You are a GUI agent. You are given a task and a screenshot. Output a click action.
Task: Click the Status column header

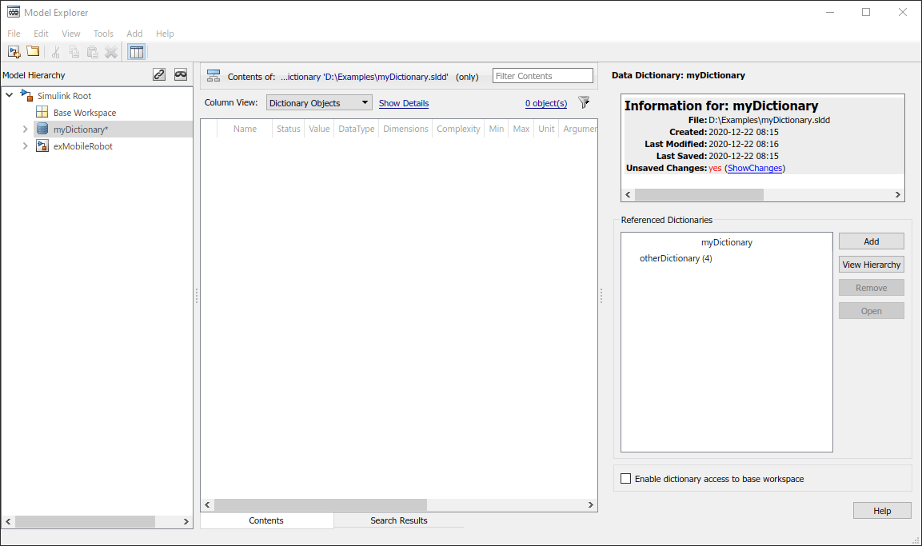point(289,129)
